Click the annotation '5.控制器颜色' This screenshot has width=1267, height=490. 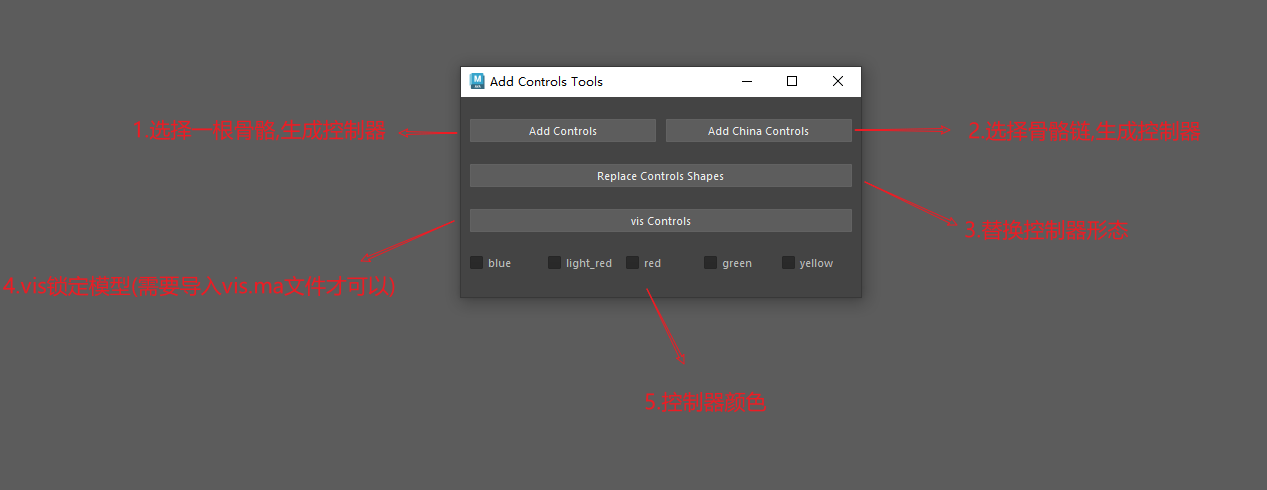(706, 403)
